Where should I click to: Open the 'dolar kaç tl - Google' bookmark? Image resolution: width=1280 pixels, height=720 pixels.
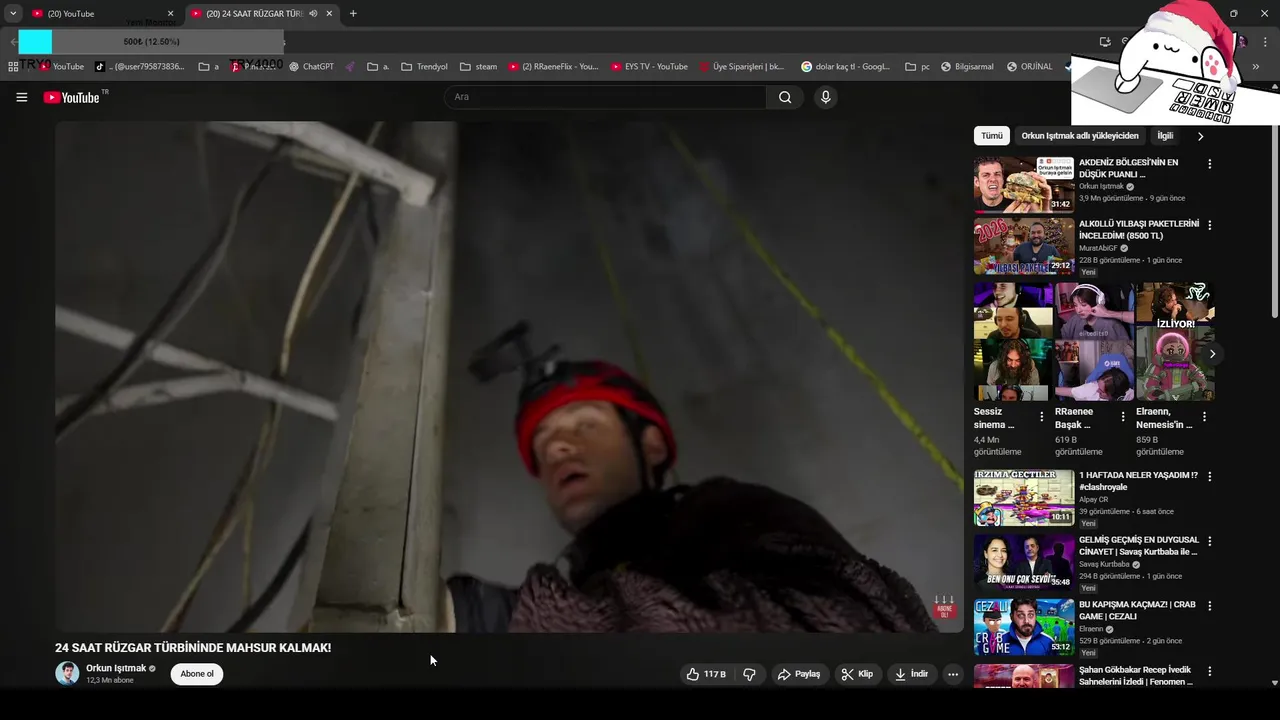tap(845, 67)
